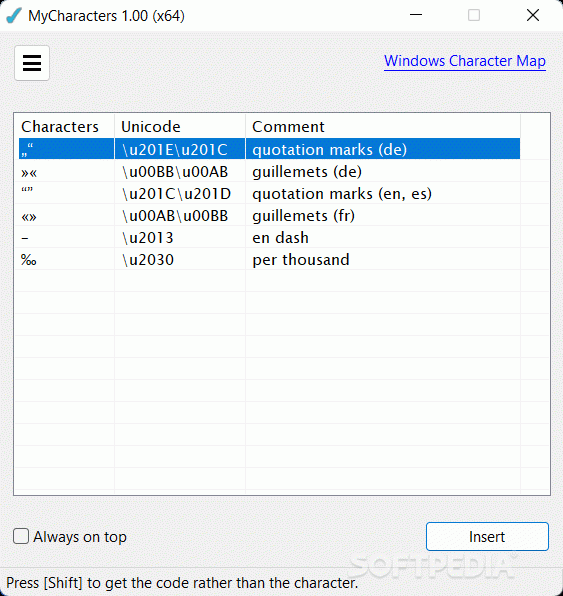The image size is (563, 596).
Task: Click the MyCharacters app icon in title bar
Action: pyautogui.click(x=14, y=16)
